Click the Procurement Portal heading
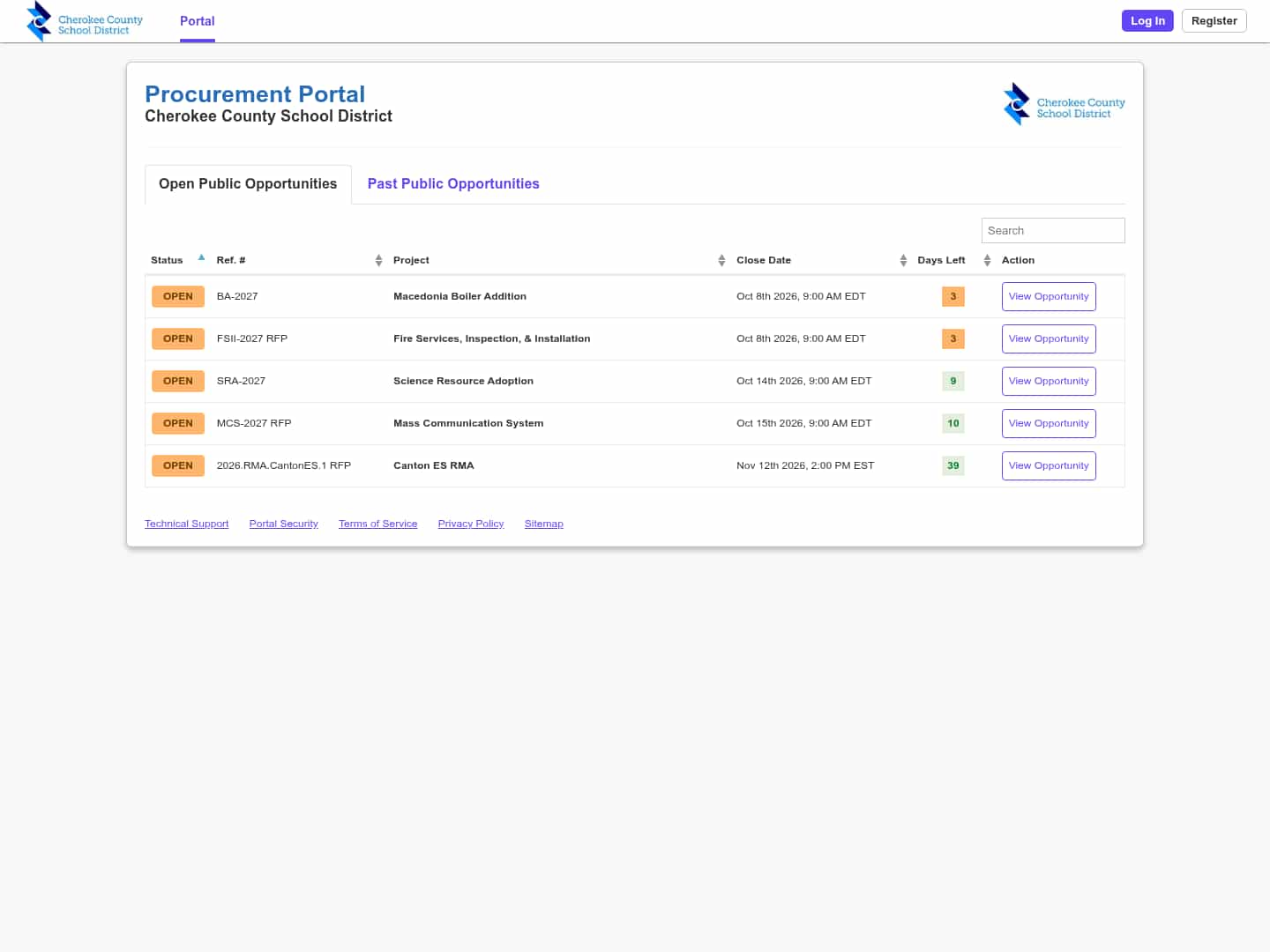 [255, 94]
